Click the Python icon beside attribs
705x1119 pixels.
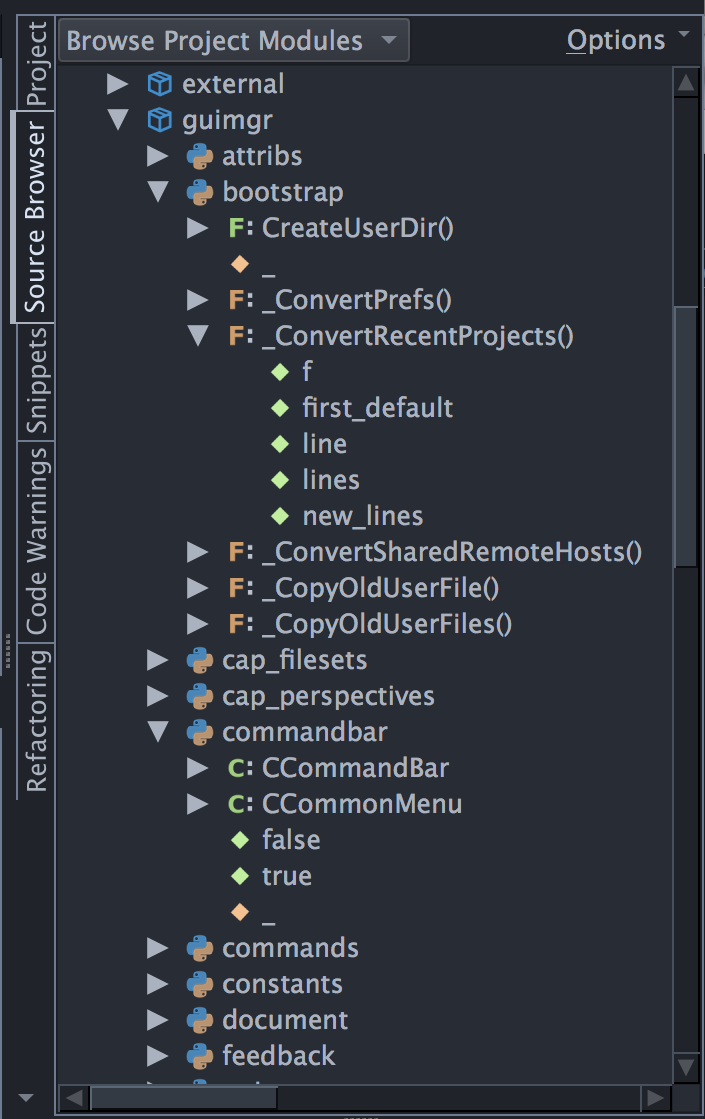click(200, 156)
